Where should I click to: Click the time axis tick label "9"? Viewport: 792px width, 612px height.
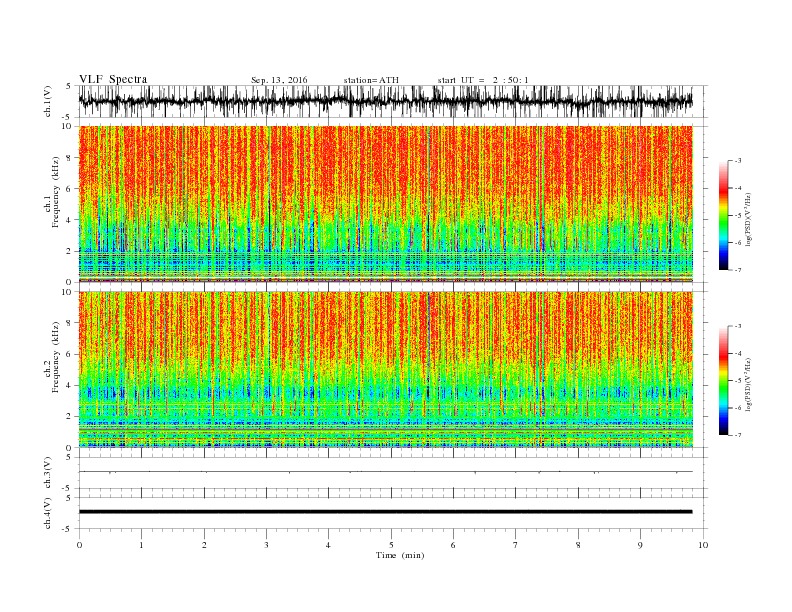click(x=640, y=545)
